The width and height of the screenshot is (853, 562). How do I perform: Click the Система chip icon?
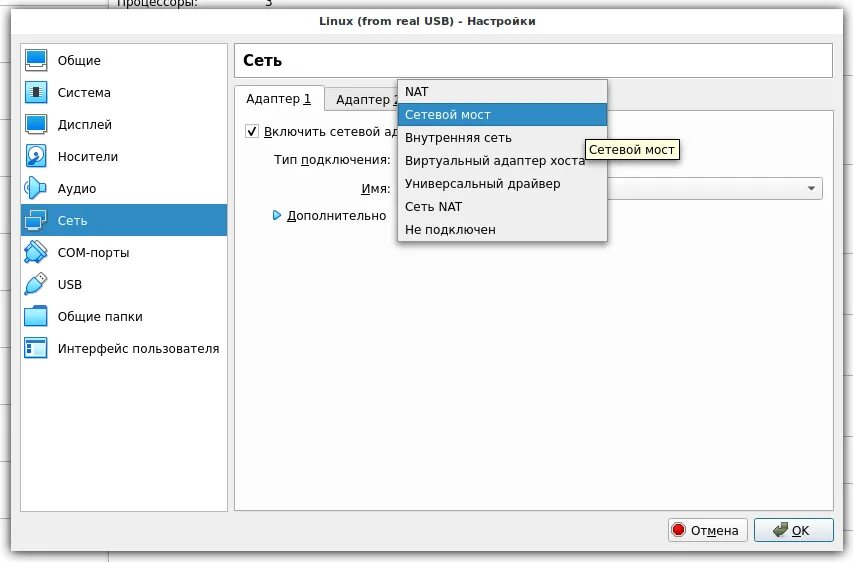pyautogui.click(x=36, y=92)
